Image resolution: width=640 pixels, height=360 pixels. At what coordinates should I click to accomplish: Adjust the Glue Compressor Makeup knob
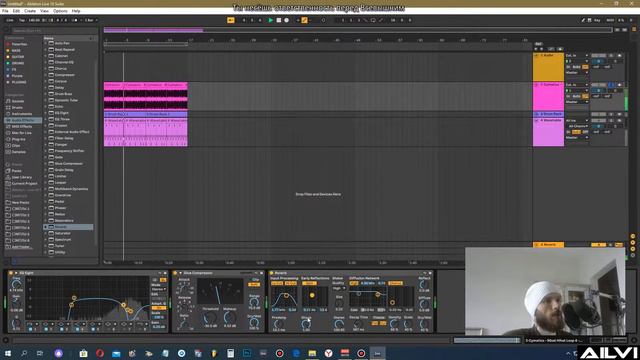click(x=230, y=318)
